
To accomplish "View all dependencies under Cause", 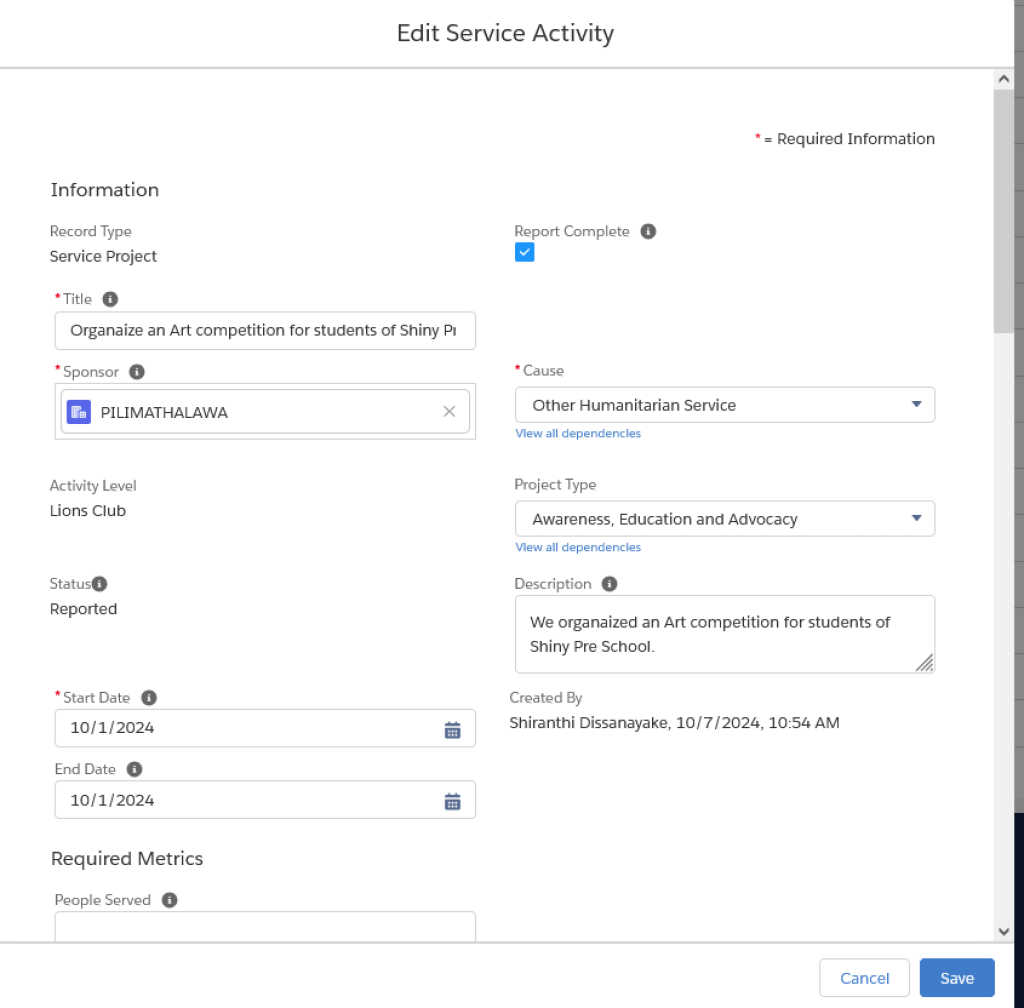I will [578, 433].
